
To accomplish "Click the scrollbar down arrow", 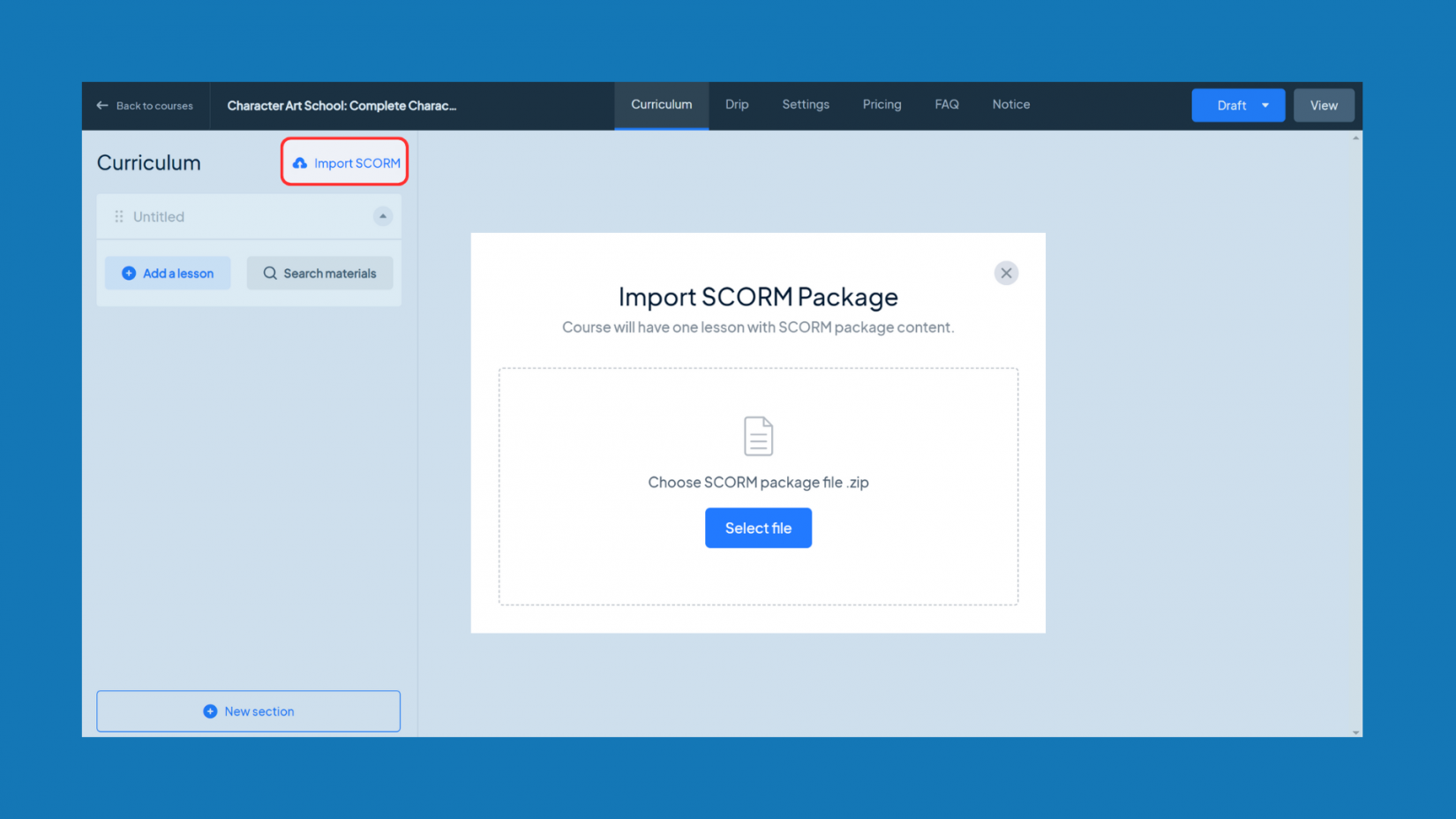I will pos(1355,732).
